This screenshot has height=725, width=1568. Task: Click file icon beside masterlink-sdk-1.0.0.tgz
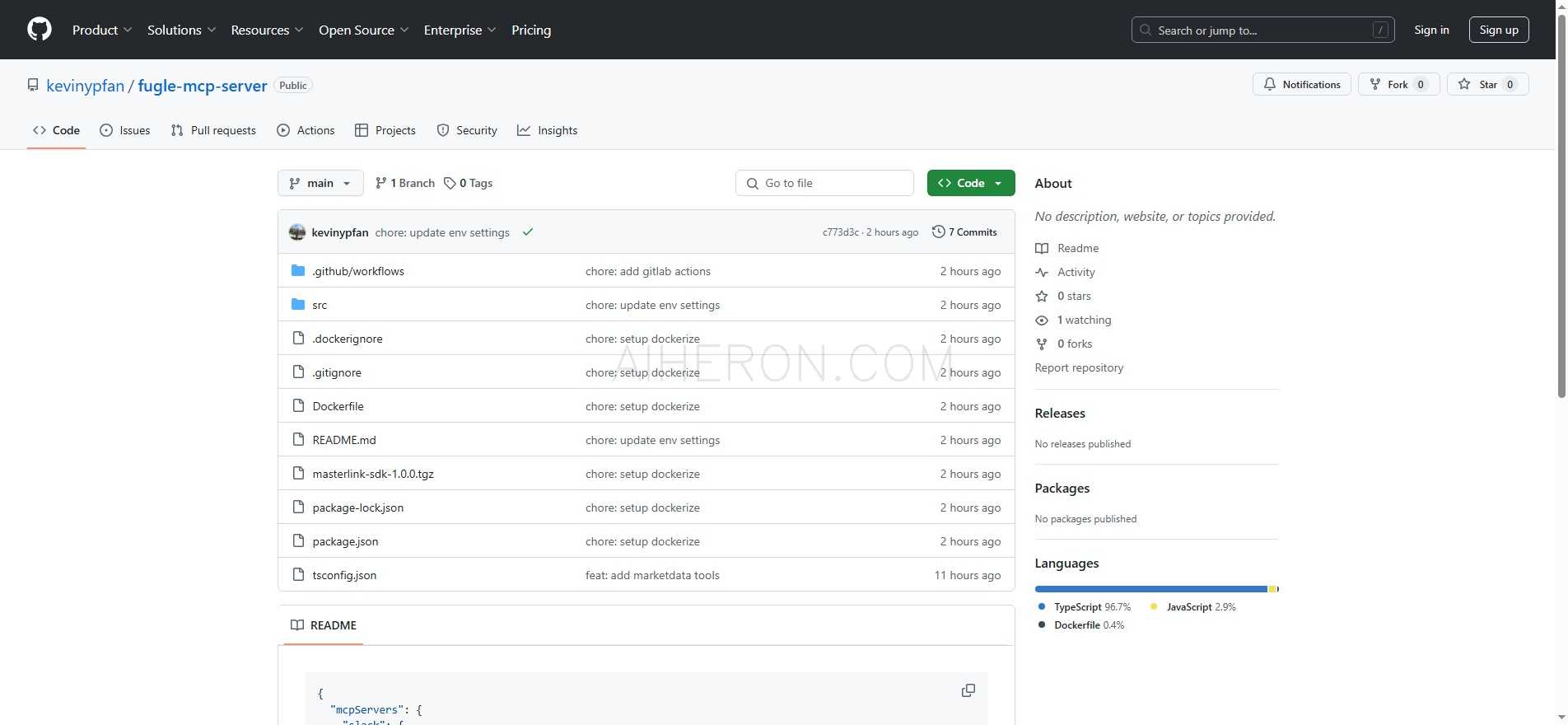tap(299, 474)
